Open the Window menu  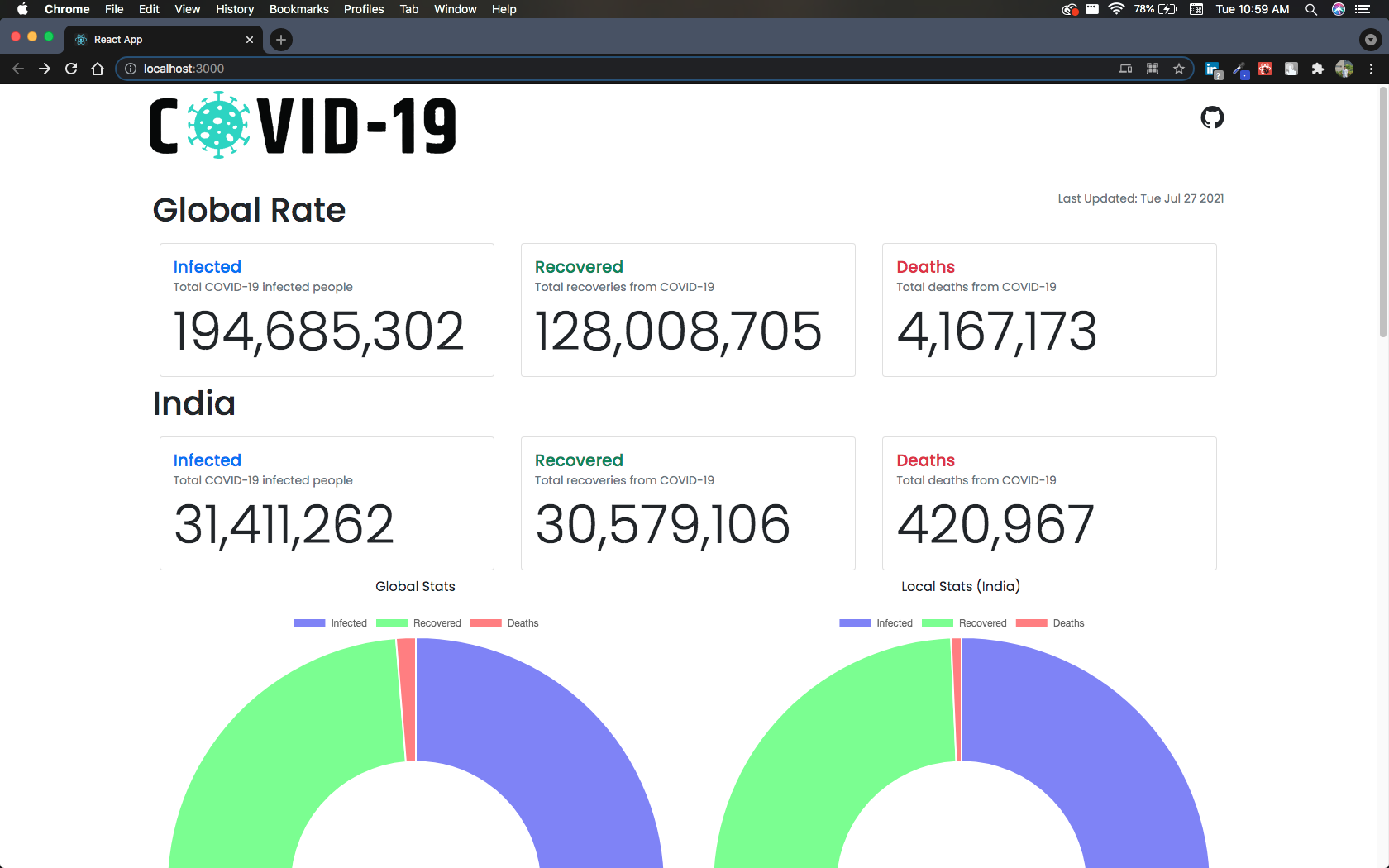point(456,9)
